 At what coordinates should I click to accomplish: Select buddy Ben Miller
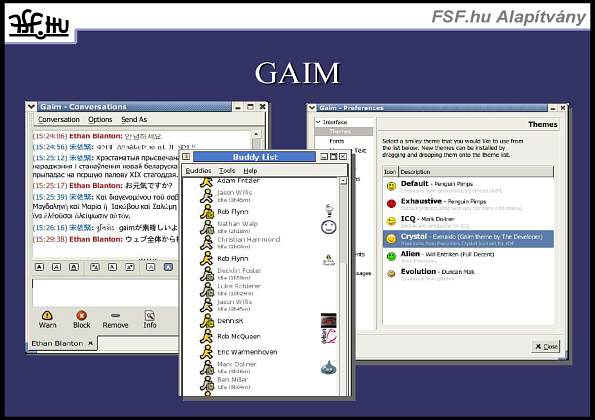tap(232, 379)
